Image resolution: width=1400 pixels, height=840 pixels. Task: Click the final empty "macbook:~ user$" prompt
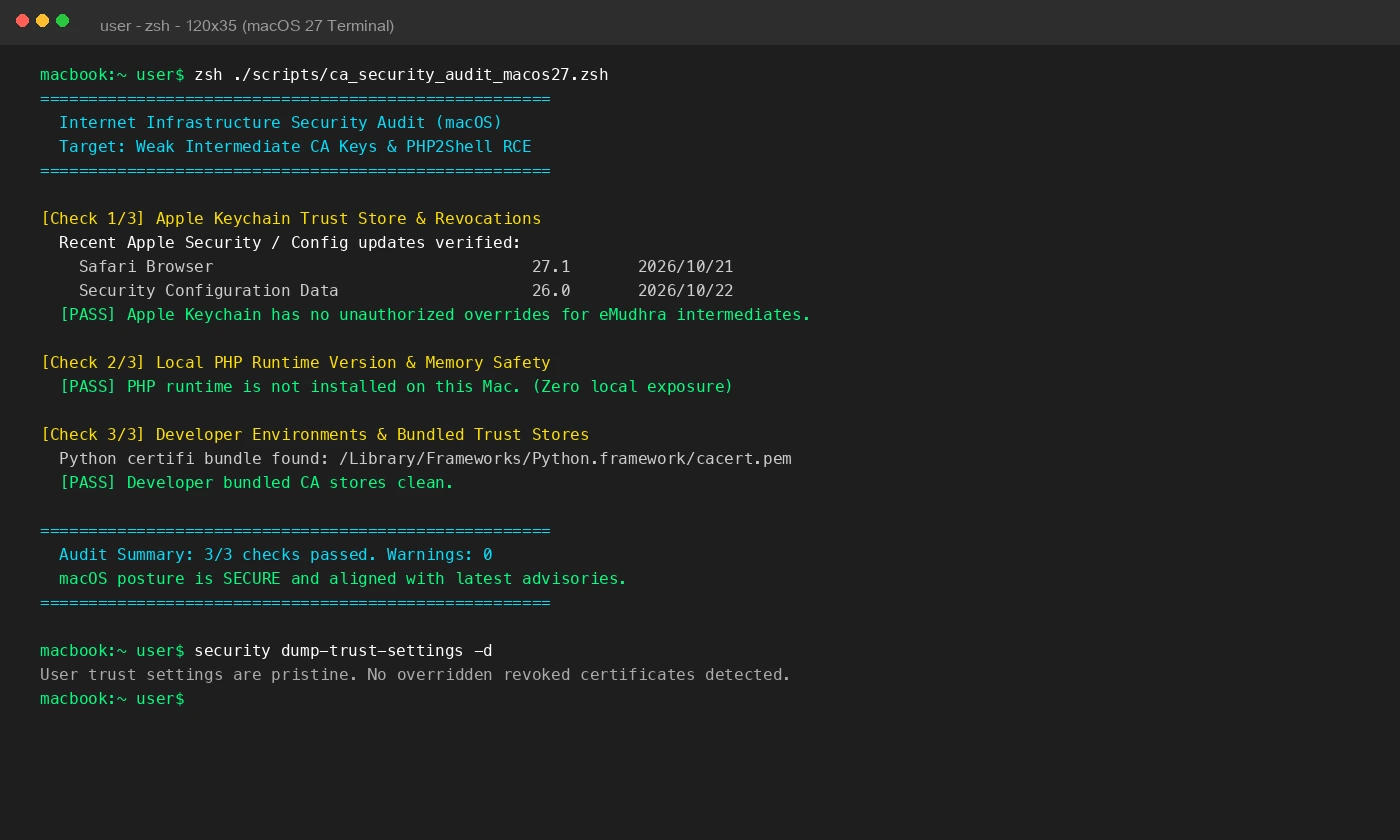click(112, 699)
